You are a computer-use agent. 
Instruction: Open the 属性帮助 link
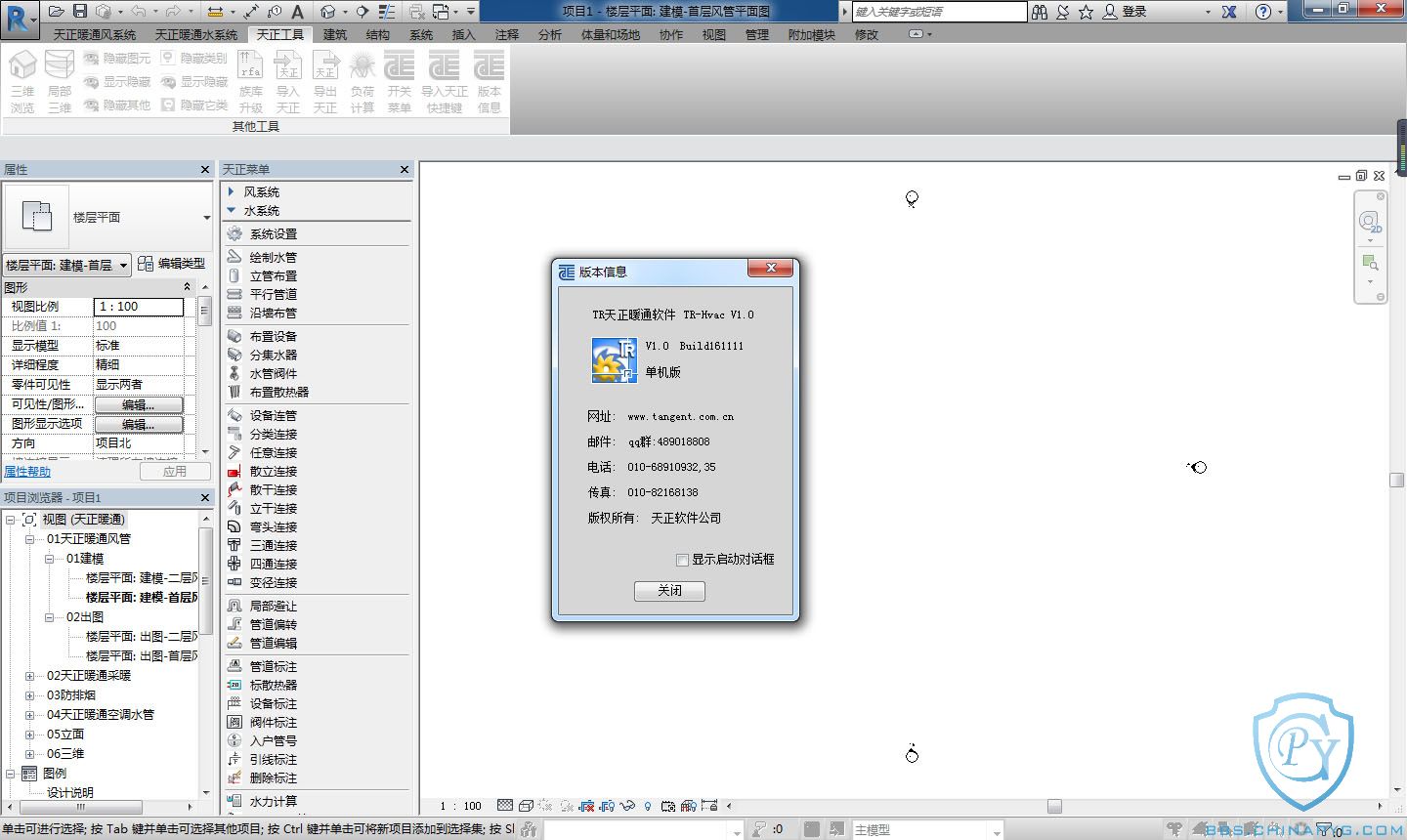coord(27,472)
